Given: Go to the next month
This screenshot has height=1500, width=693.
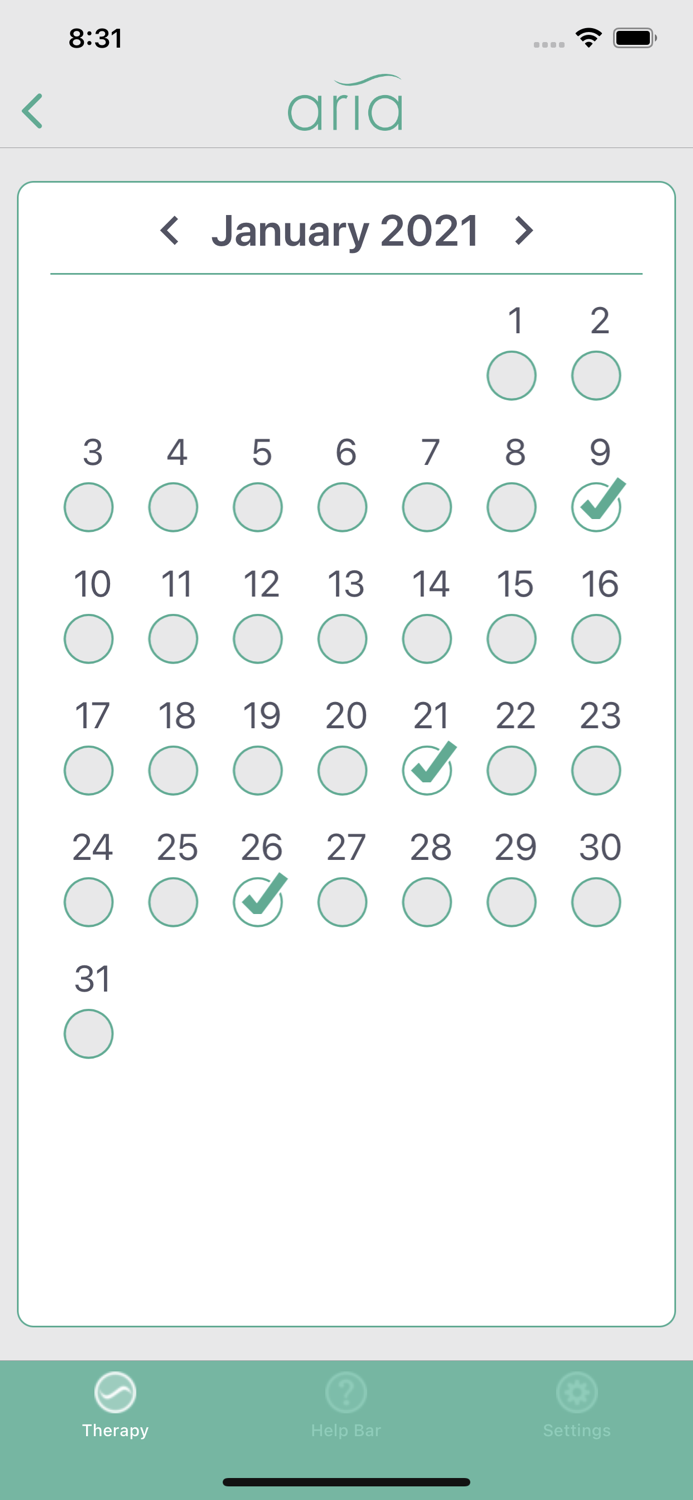Looking at the screenshot, I should 523,231.
